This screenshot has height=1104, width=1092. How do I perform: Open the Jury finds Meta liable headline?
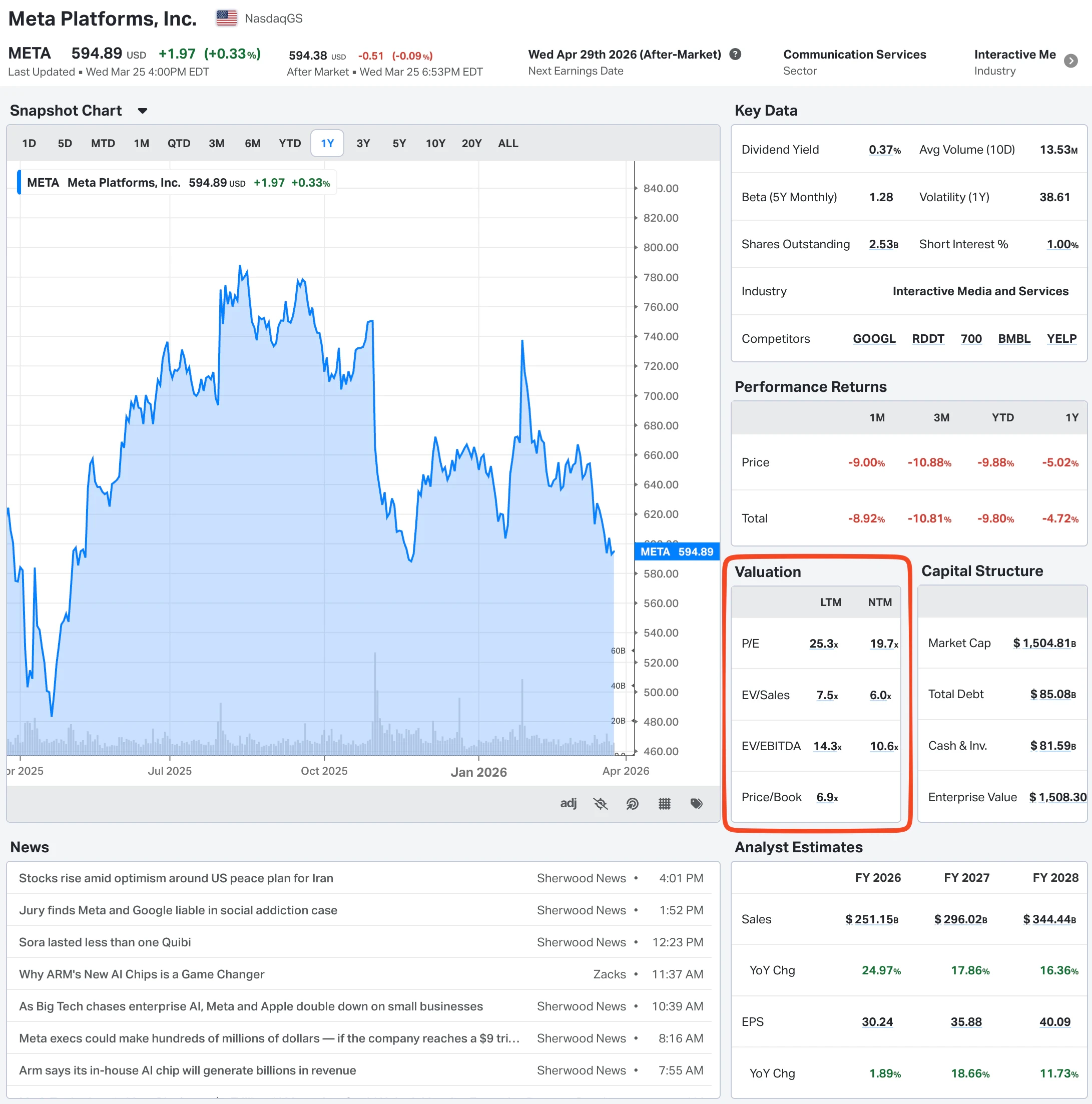click(x=178, y=910)
